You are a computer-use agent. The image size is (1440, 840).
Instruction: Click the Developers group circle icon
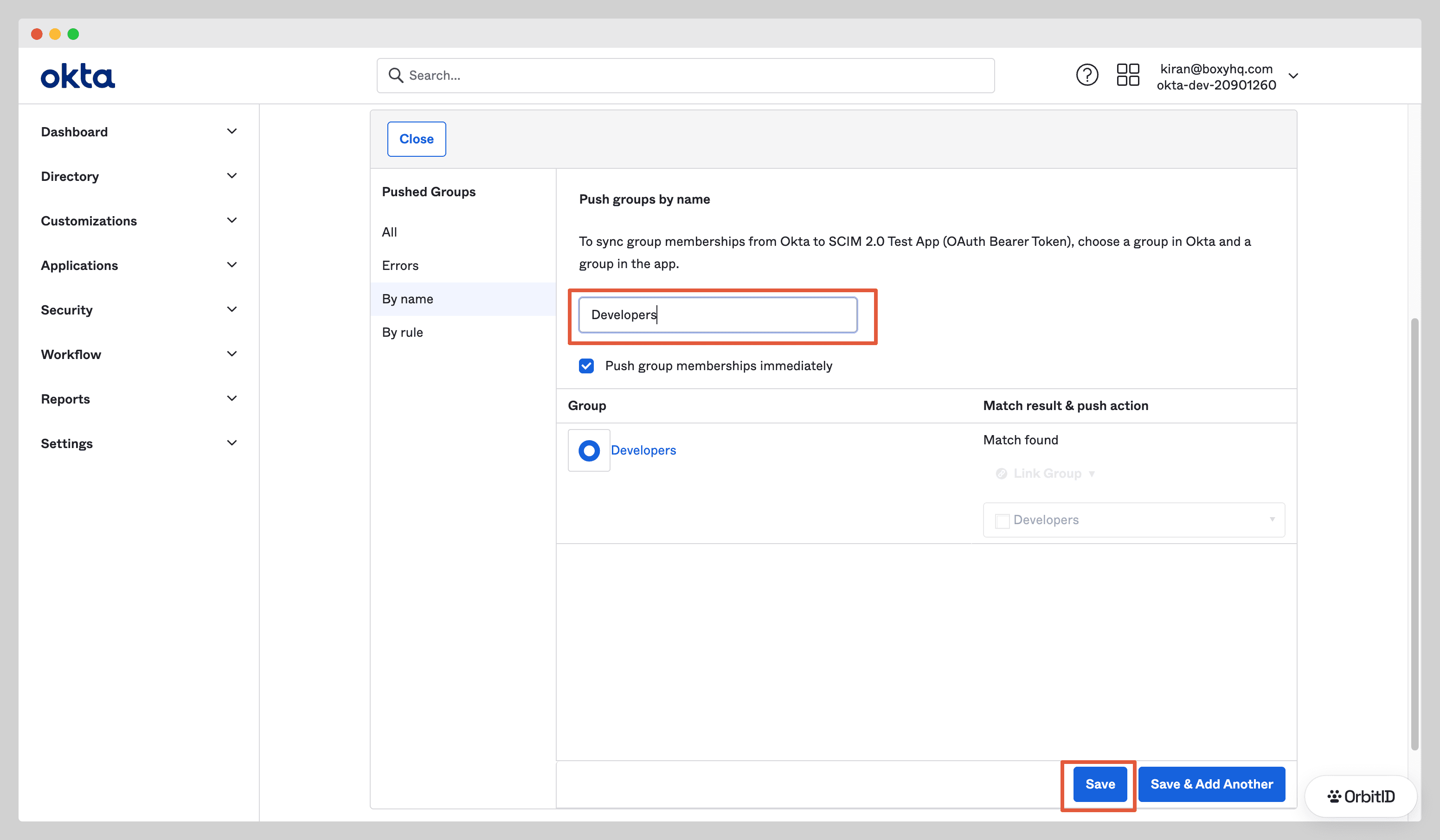[589, 450]
